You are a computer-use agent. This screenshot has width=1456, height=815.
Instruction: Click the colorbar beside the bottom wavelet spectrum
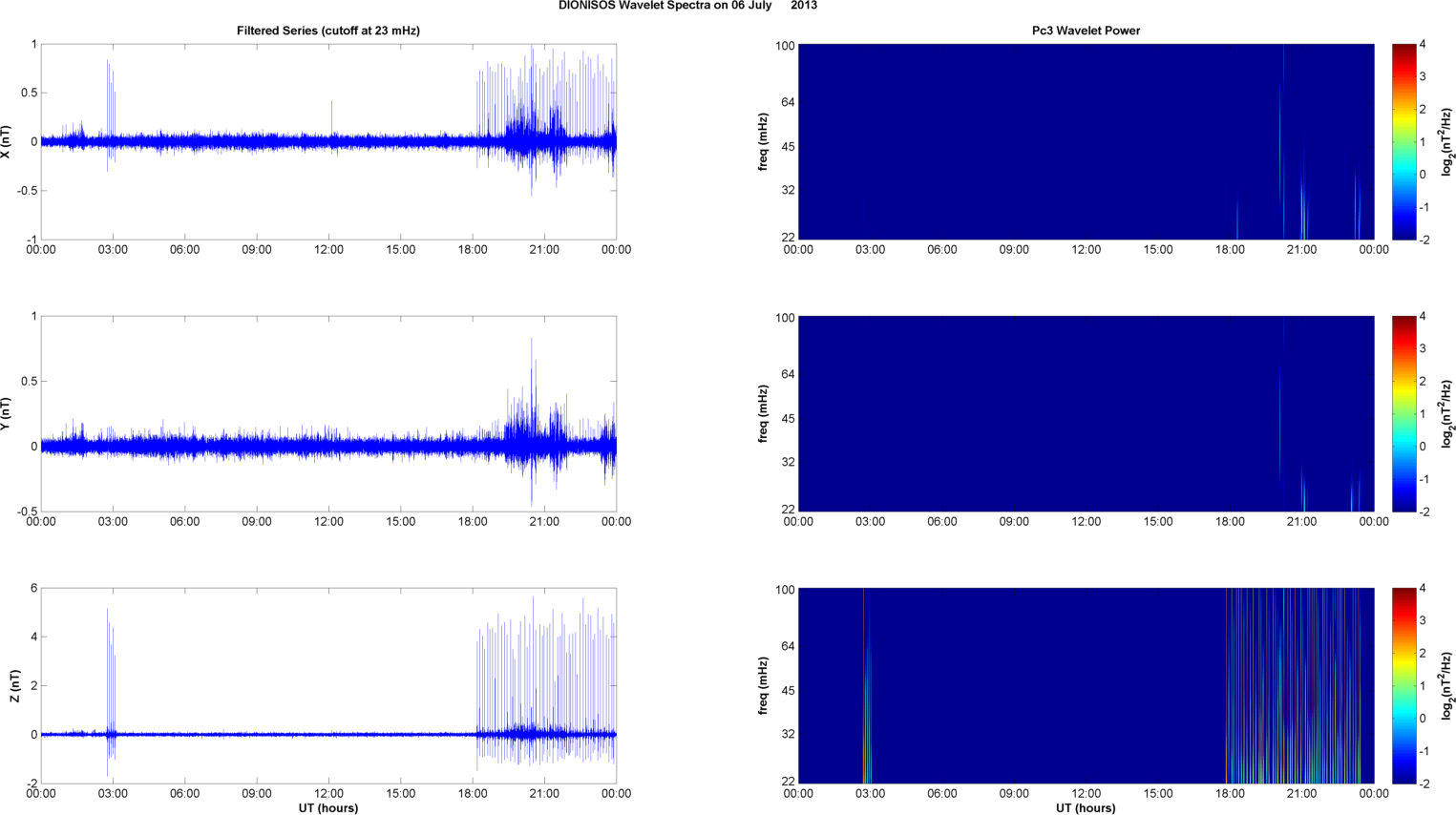click(1403, 686)
